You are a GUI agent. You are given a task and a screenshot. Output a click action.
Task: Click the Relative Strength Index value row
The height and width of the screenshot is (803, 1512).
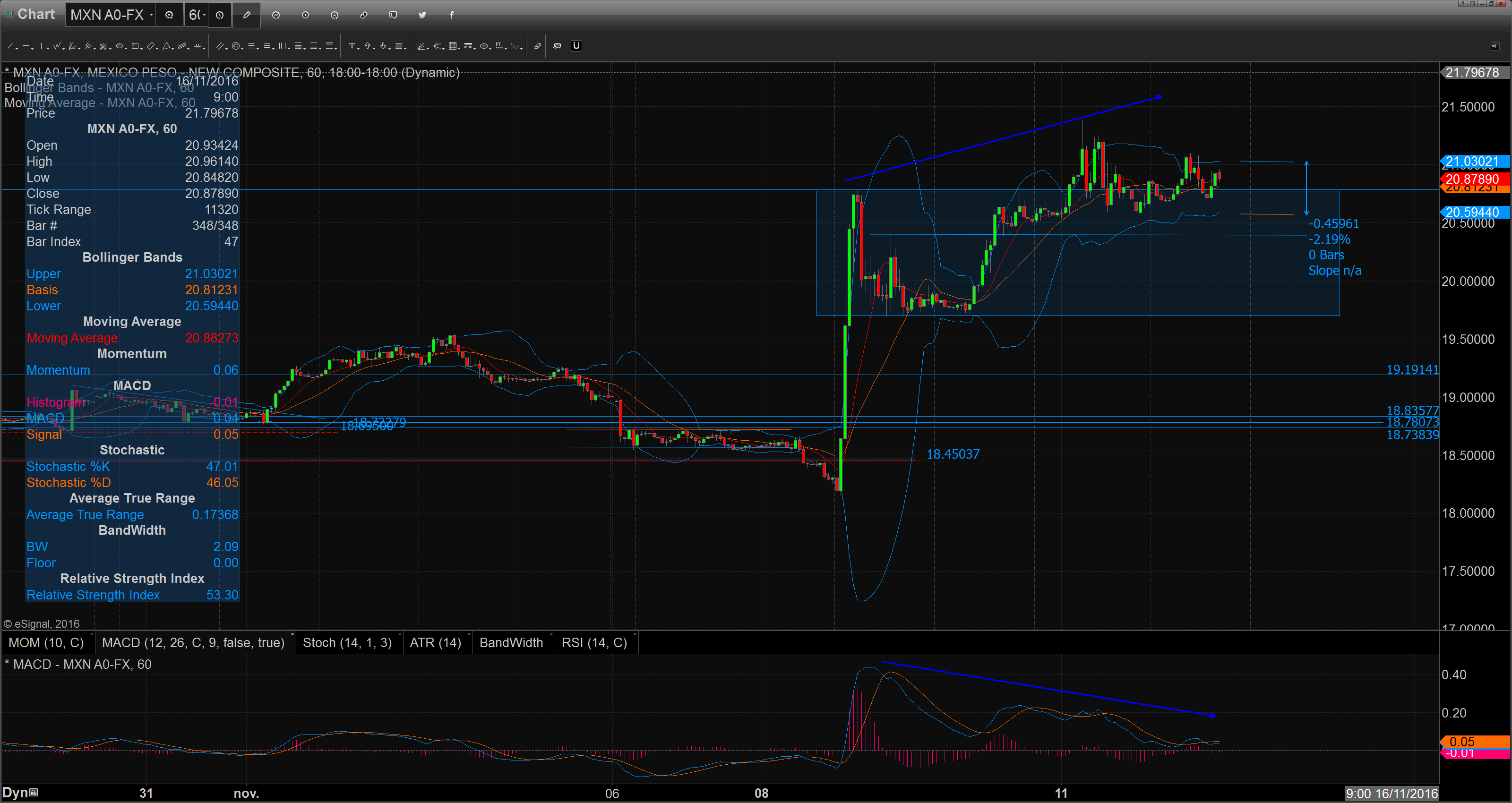click(132, 595)
